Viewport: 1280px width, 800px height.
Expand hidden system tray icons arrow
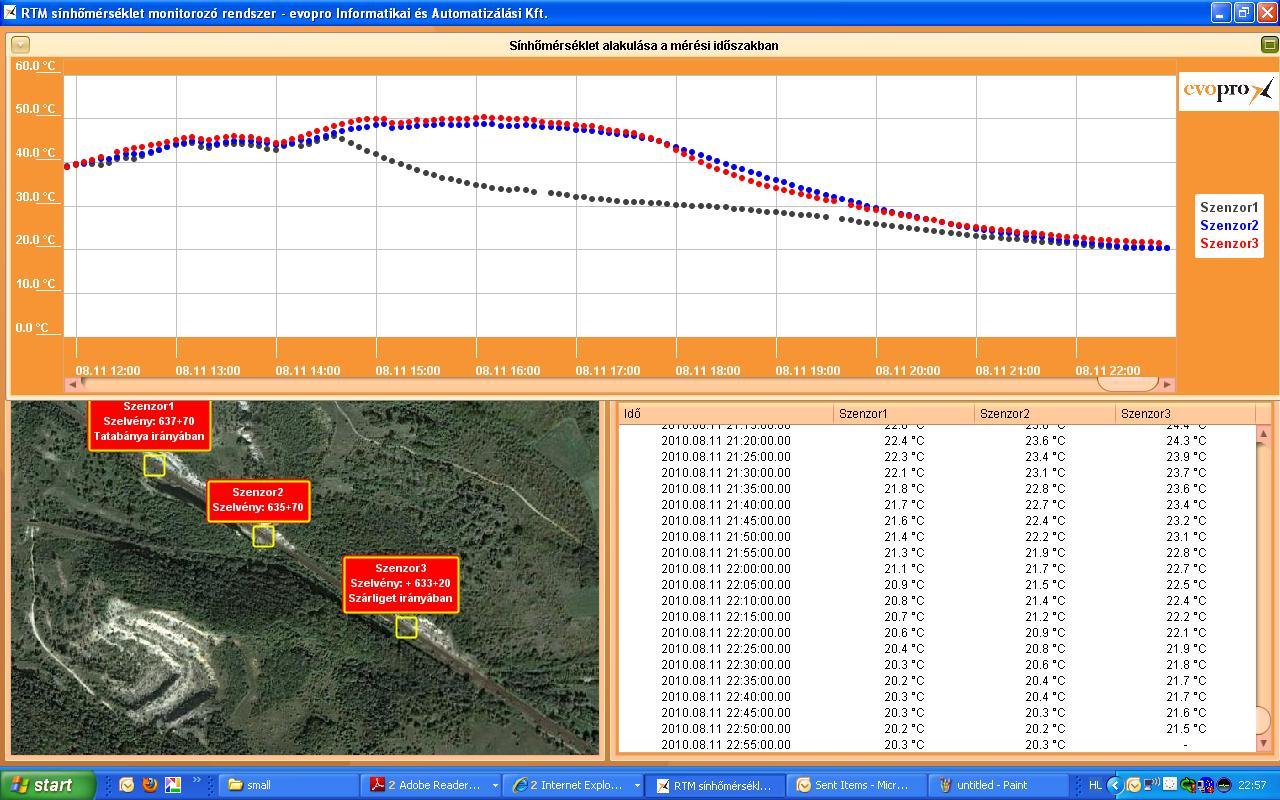[1115, 785]
